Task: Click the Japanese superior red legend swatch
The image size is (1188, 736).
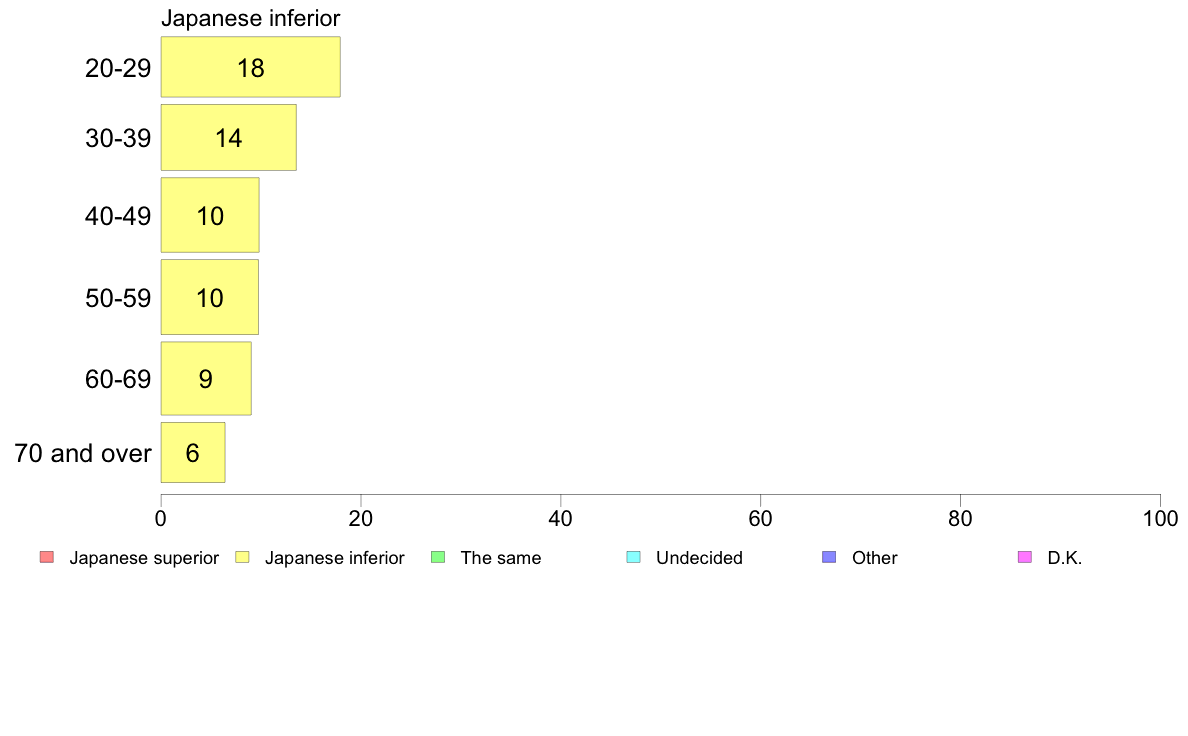Action: click(47, 557)
